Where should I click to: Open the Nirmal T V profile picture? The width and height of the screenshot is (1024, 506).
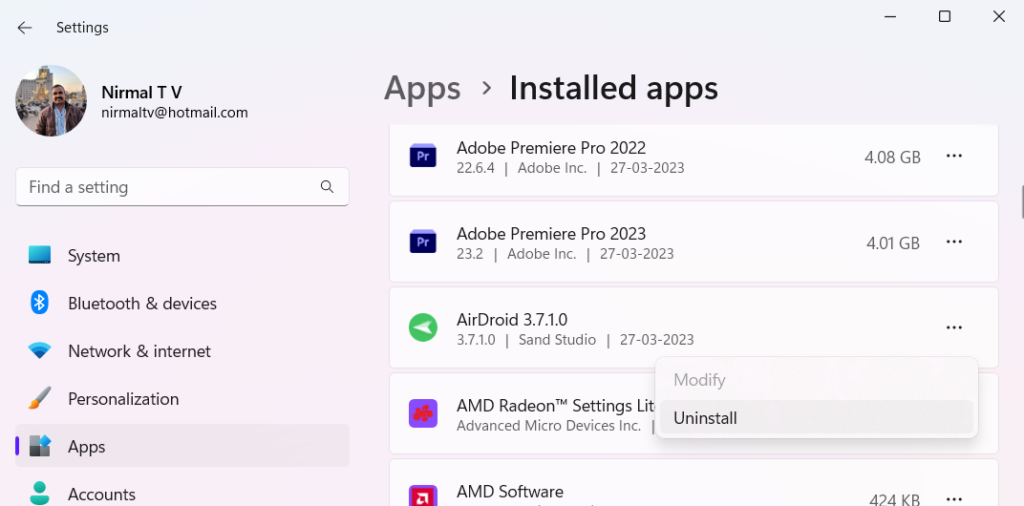coord(51,101)
